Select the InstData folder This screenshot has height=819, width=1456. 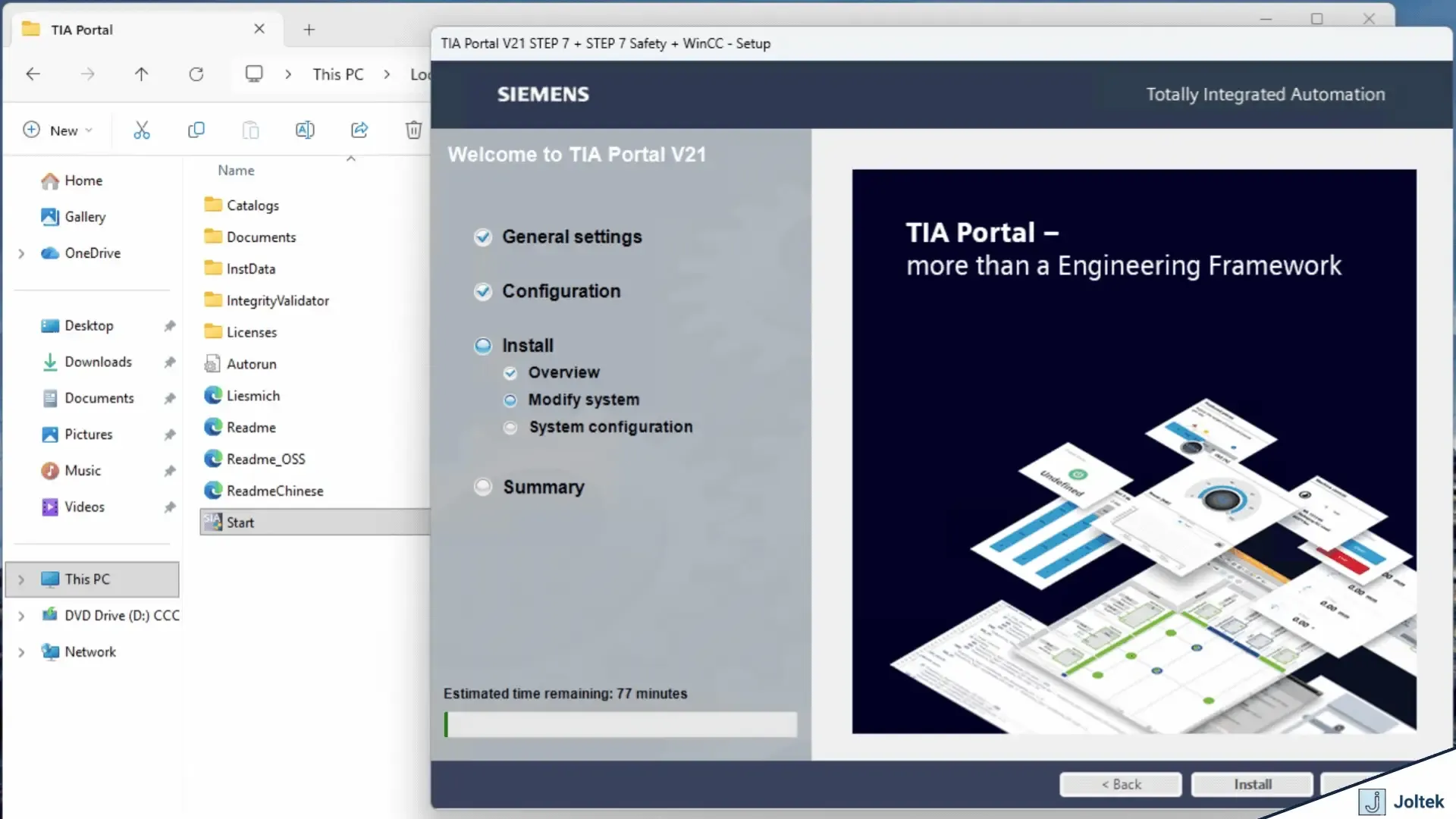240,269
